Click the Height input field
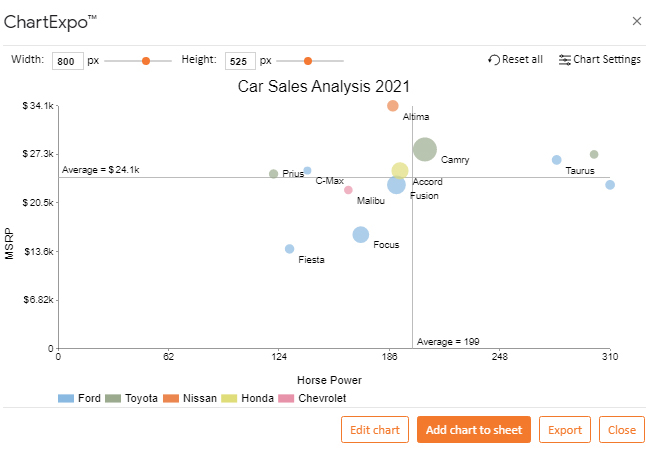 240,61
